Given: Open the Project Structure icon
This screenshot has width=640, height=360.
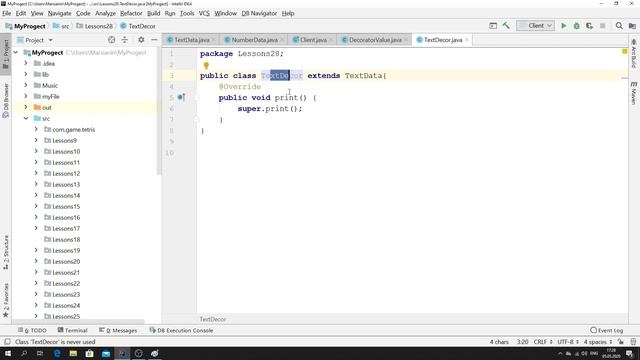Looking at the screenshot, I should 632,26.
